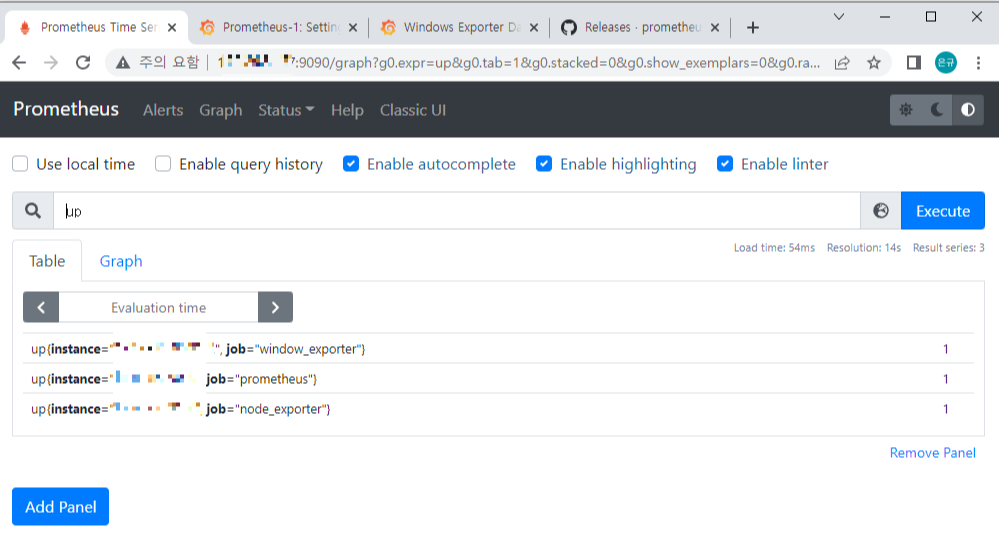Click the job="prometheus" result row

[x=498, y=378]
